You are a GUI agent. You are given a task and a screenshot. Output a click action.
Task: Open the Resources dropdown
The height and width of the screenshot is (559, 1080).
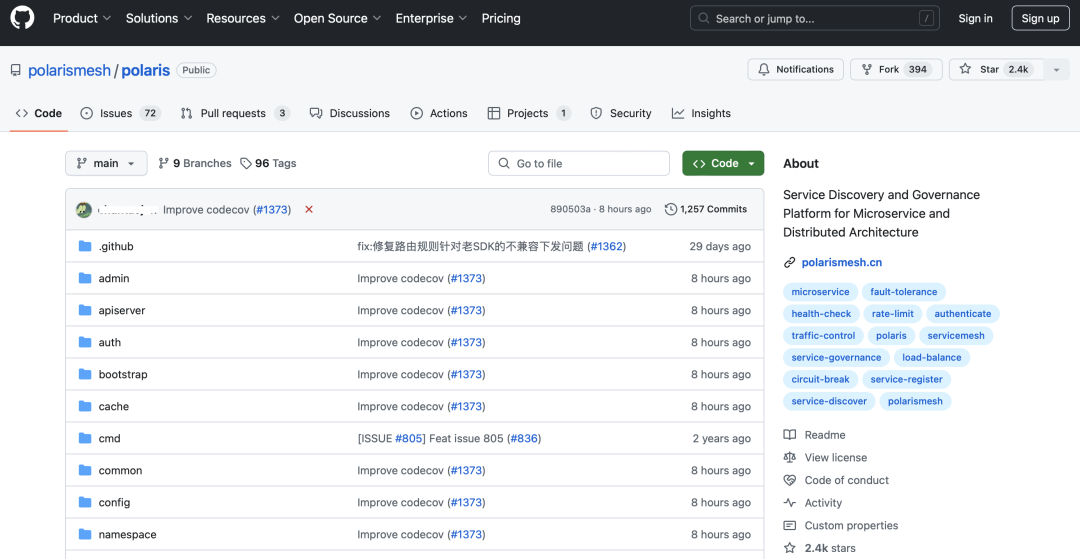tap(242, 19)
